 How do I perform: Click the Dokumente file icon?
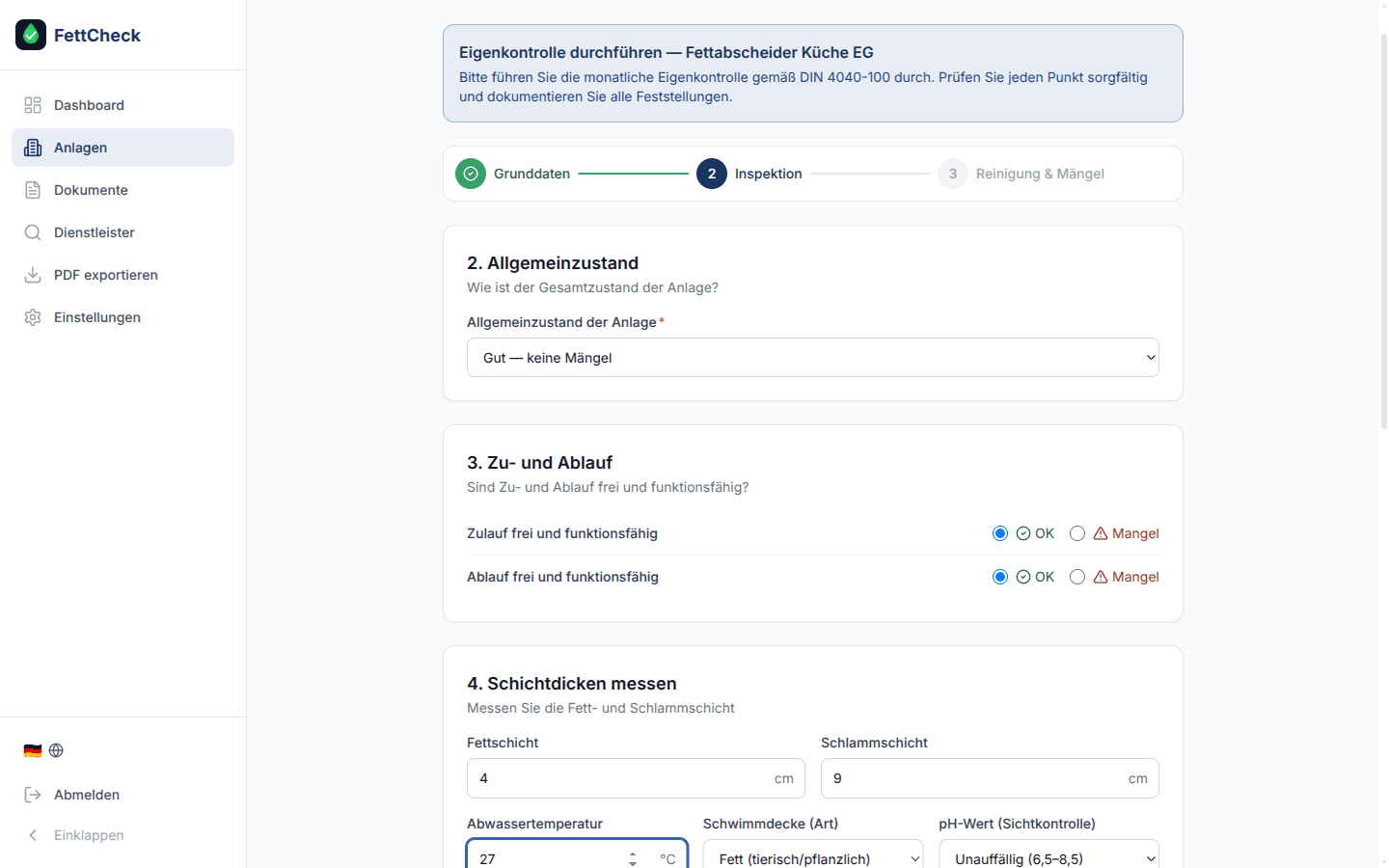tap(33, 190)
